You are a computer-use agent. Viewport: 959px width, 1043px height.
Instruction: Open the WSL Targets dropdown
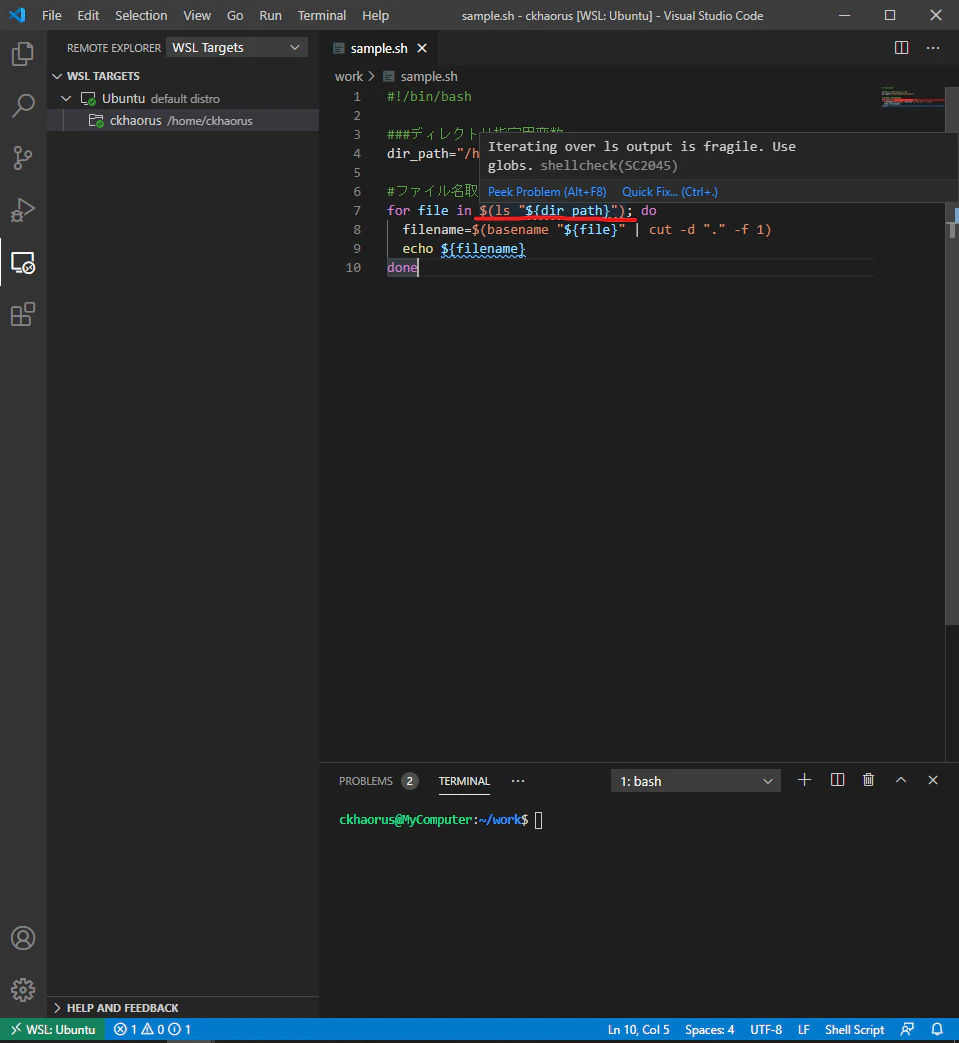236,47
